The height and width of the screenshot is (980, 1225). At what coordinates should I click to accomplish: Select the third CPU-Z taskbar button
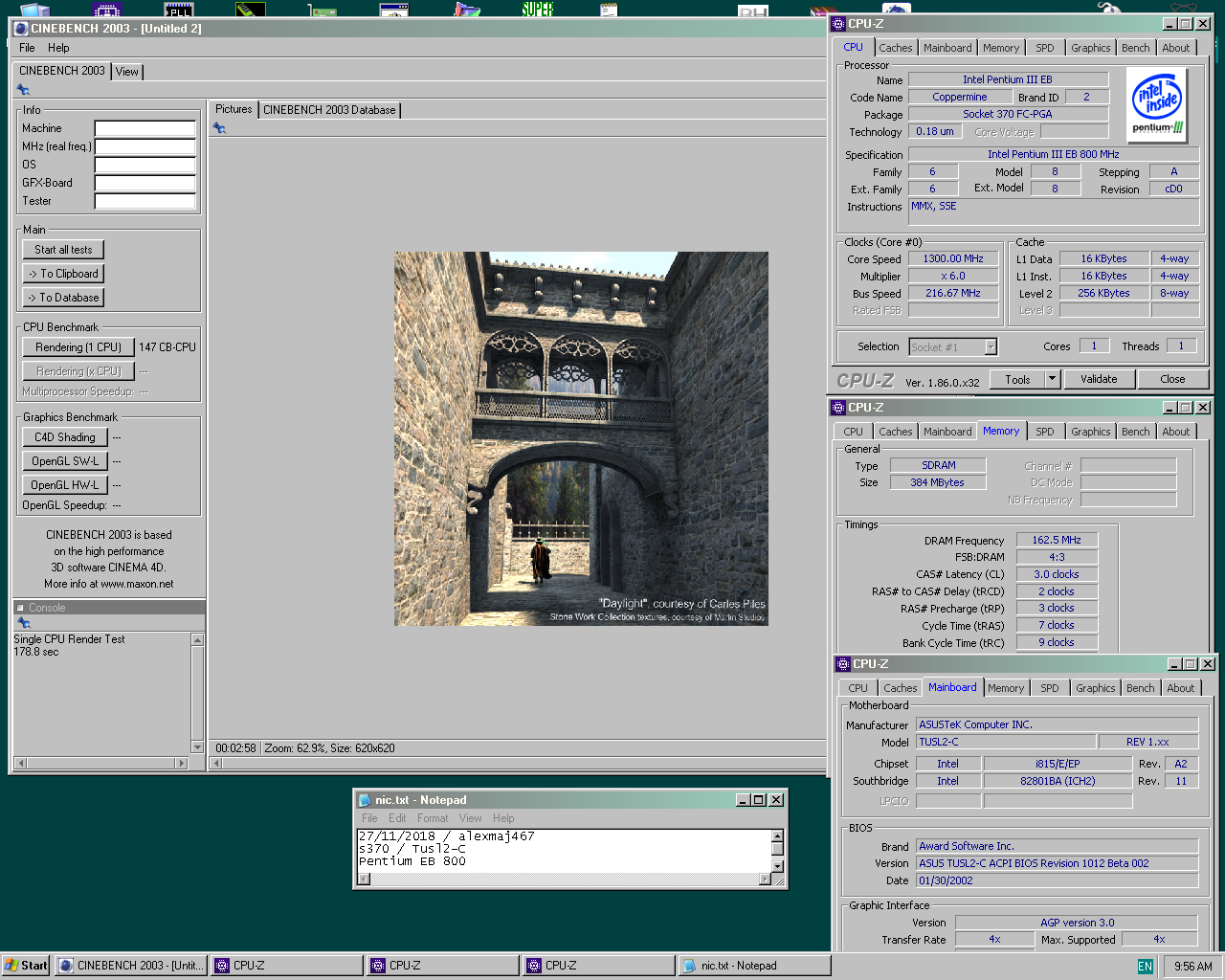(599, 966)
